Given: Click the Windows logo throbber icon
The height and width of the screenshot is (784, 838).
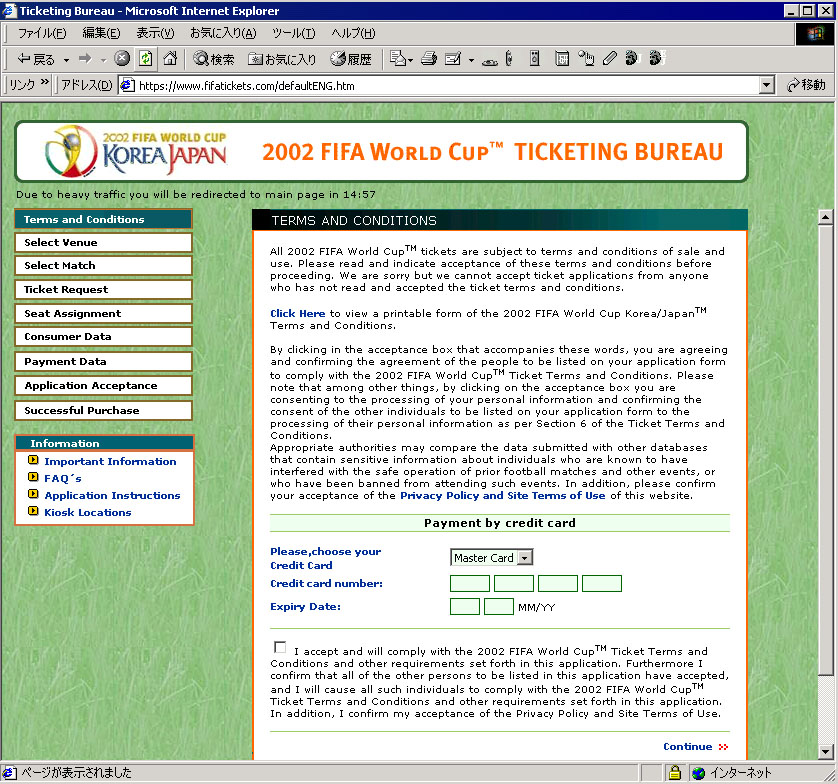Looking at the screenshot, I should pos(815,34).
